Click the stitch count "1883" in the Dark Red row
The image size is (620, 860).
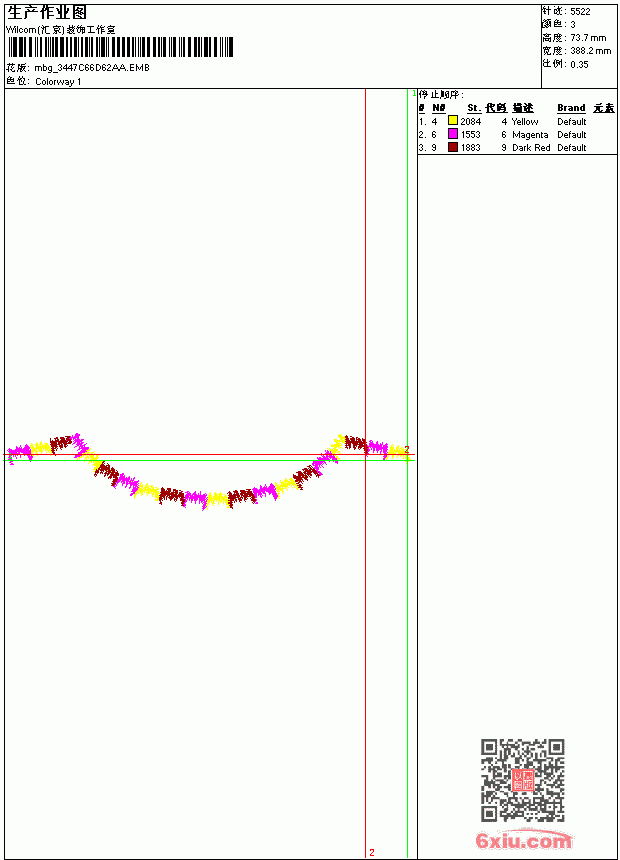point(471,148)
